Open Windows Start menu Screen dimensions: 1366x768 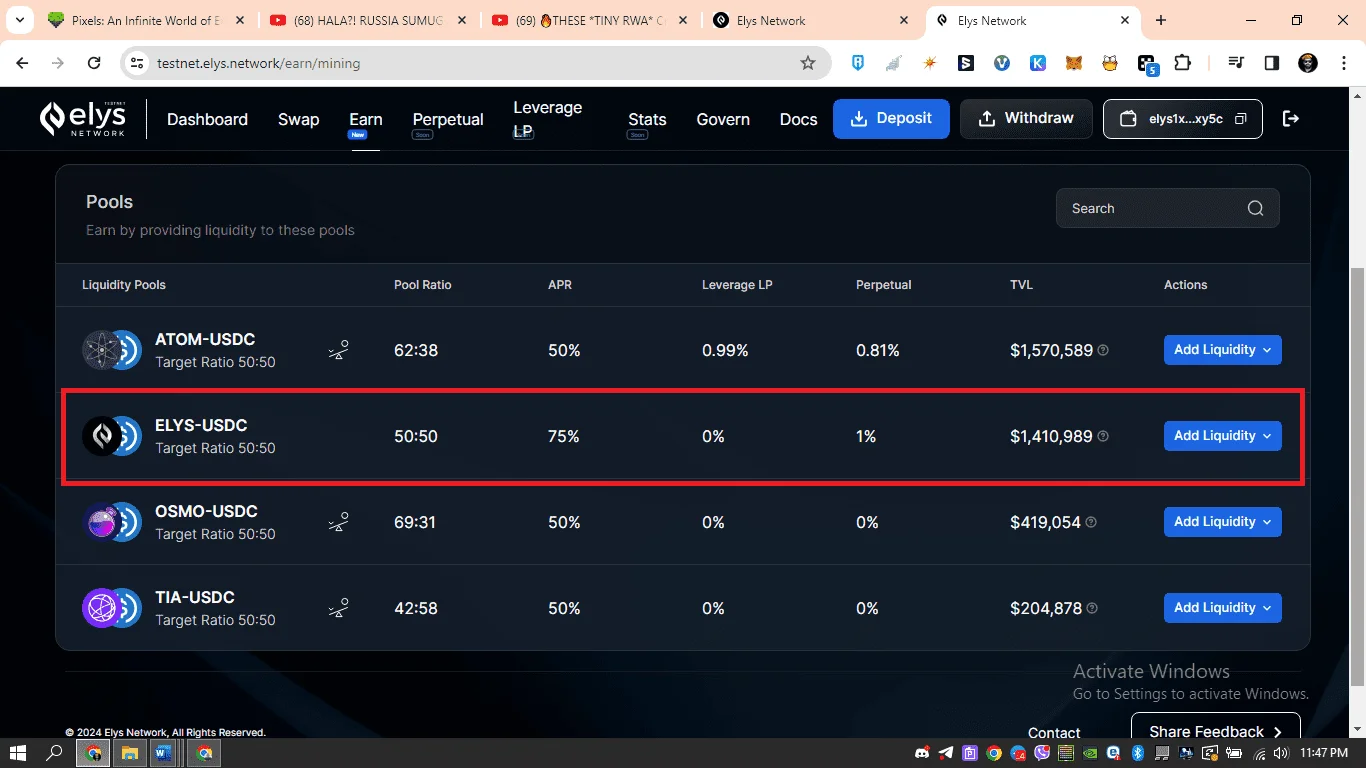[18, 752]
